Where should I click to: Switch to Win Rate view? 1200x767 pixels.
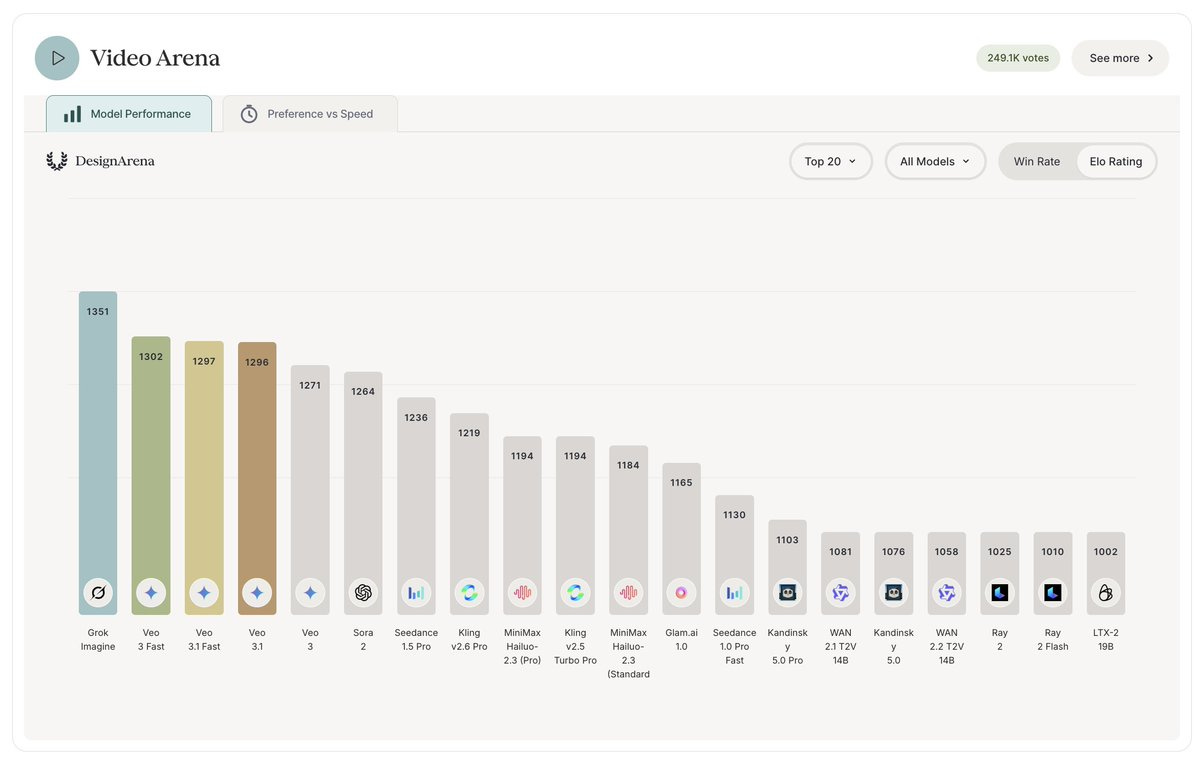coord(1037,161)
